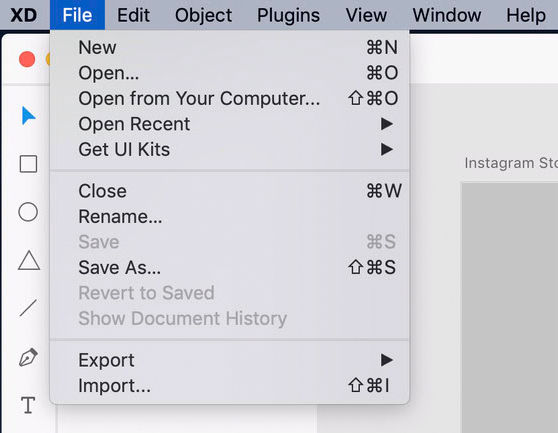Choose Save As... from the File menu
The height and width of the screenshot is (433, 558).
tap(230, 268)
